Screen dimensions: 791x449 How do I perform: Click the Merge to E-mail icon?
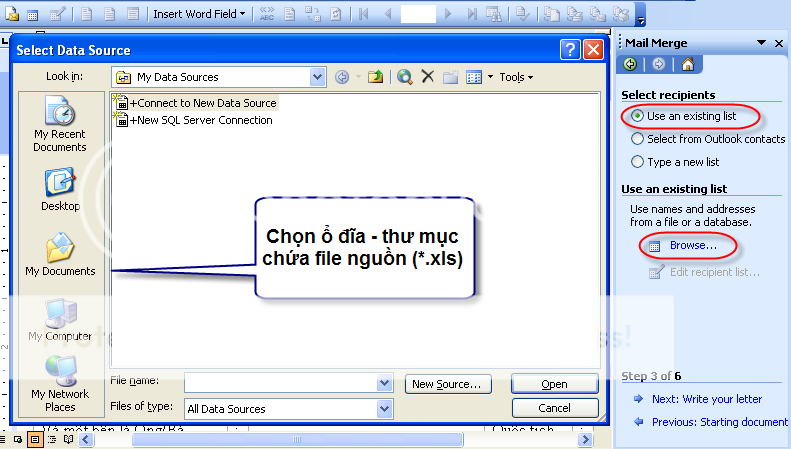point(598,14)
